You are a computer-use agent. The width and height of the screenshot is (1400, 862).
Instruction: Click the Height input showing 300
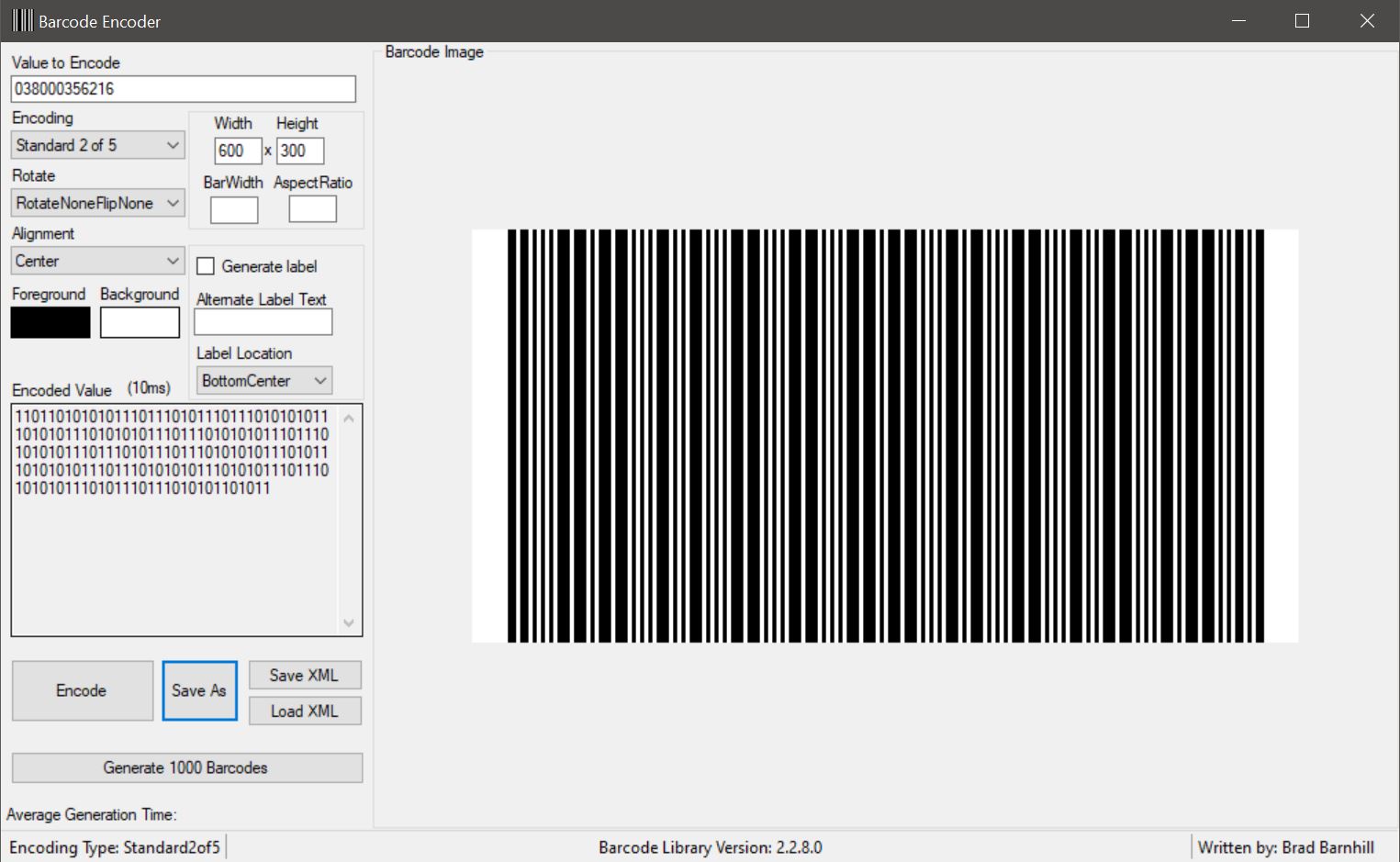pyautogui.click(x=300, y=151)
